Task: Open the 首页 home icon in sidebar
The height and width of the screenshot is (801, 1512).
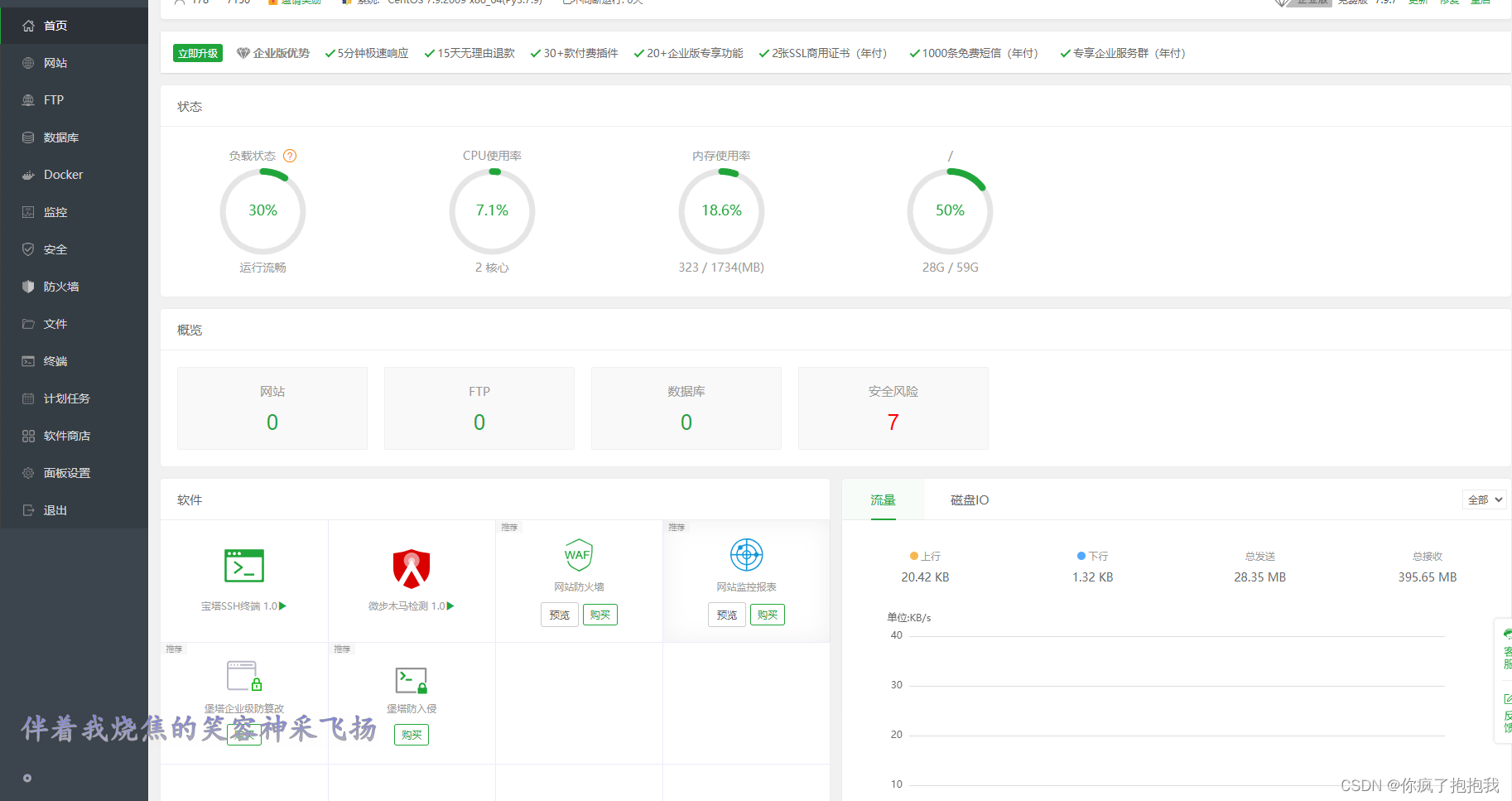Action: click(28, 26)
